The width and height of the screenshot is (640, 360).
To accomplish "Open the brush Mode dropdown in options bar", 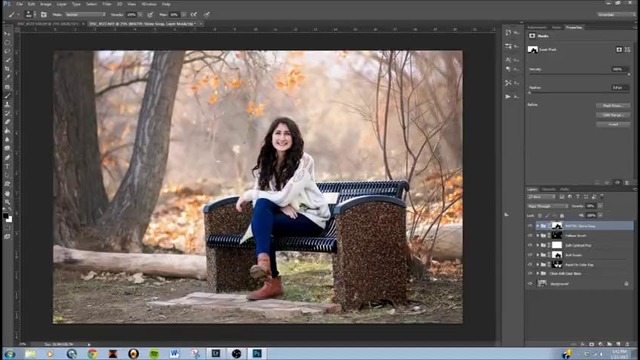I will pos(85,15).
